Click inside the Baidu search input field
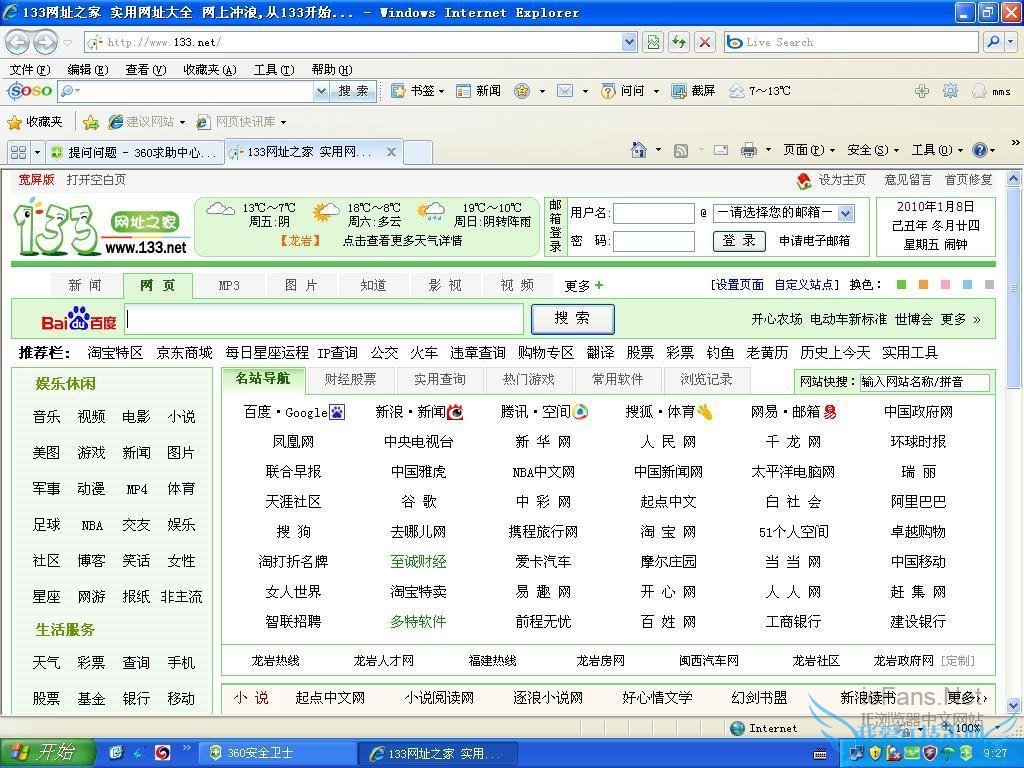Viewport: 1024px width, 768px height. [x=325, y=321]
